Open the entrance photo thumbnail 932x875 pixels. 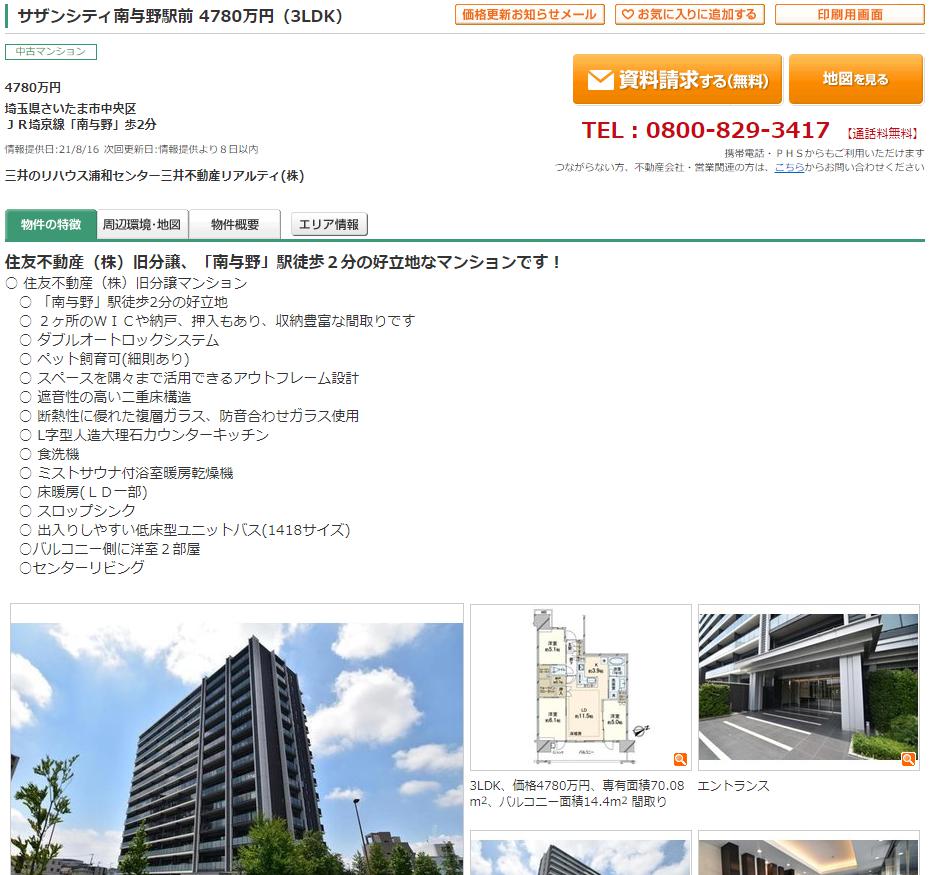(808, 686)
